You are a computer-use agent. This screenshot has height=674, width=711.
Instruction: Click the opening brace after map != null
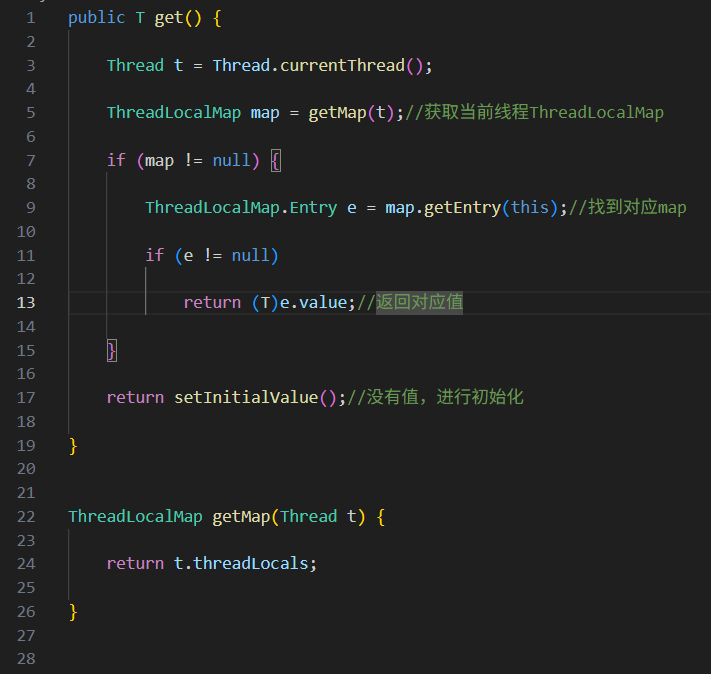point(275,160)
